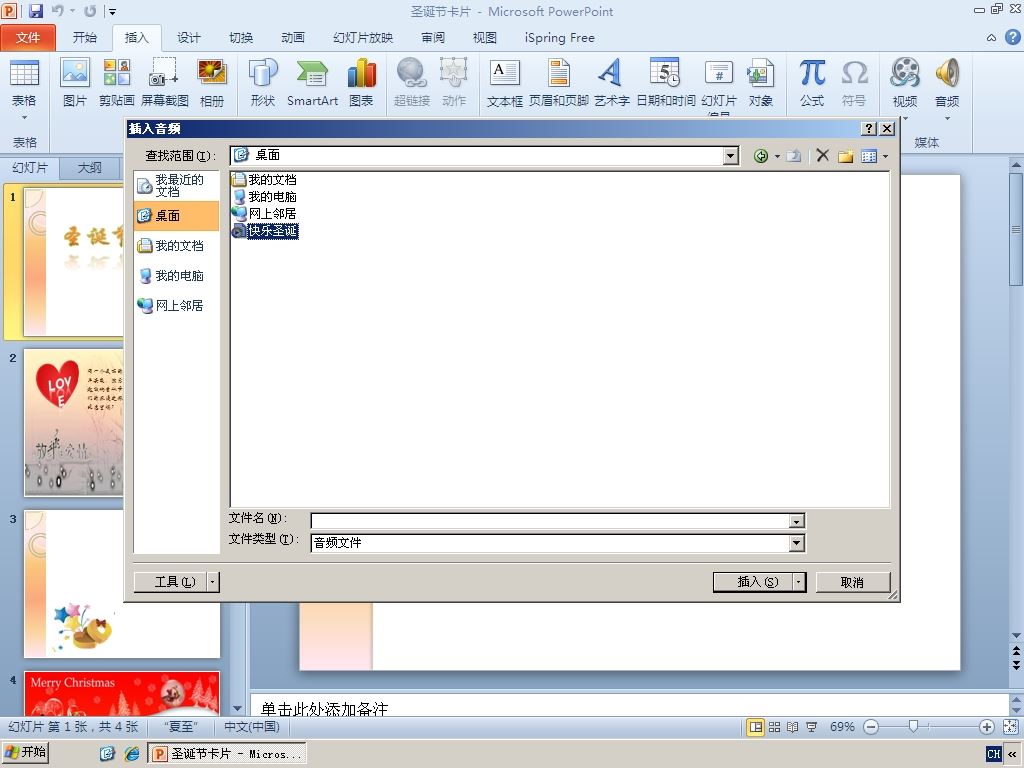This screenshot has height=768, width=1024.
Task: Insert a SmartArt graphic
Action: click(x=312, y=72)
